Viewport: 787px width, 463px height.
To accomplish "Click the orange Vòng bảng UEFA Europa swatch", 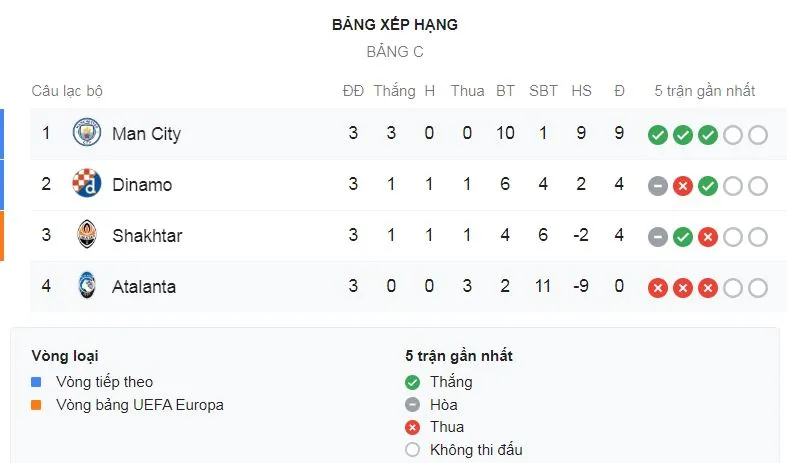I will (x=37, y=405).
